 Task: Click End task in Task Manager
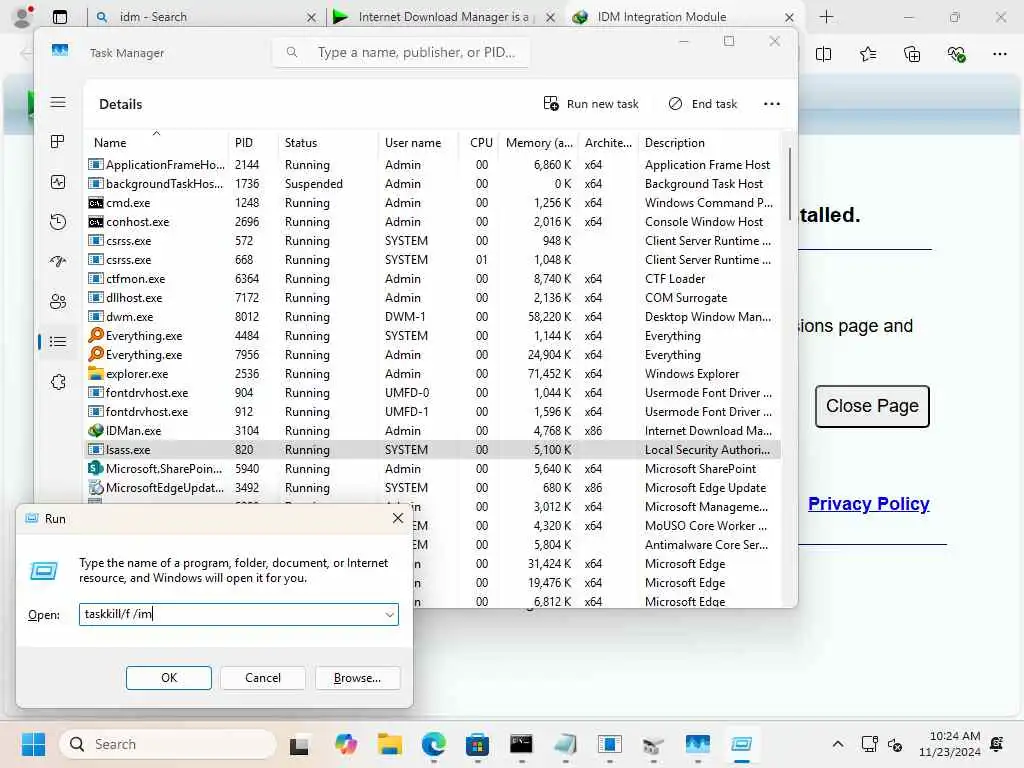click(x=702, y=104)
